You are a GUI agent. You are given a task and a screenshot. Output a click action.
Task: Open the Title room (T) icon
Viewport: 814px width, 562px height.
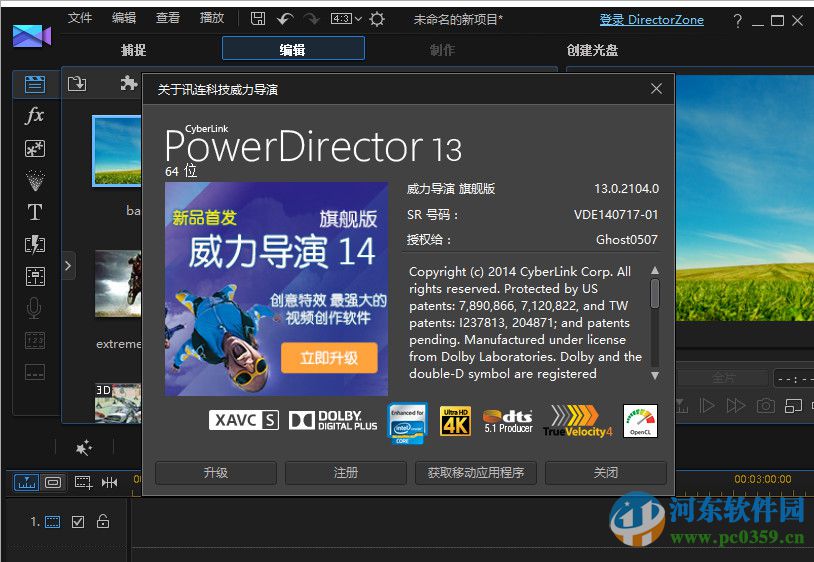point(35,212)
